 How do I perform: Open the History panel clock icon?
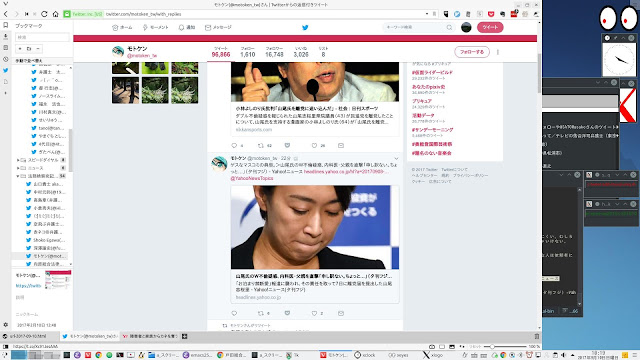click(5, 59)
